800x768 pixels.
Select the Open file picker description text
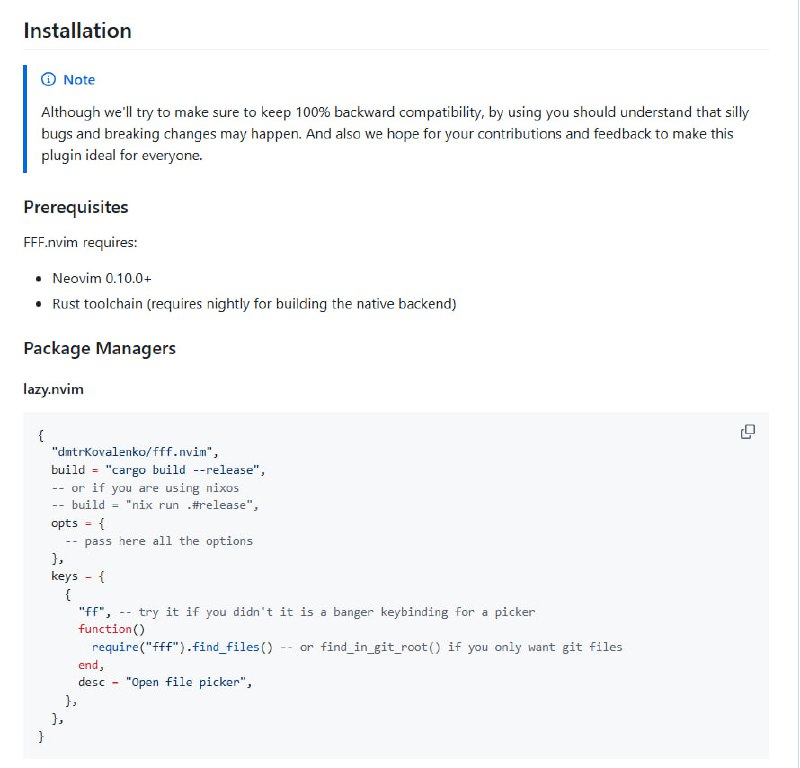coord(188,683)
